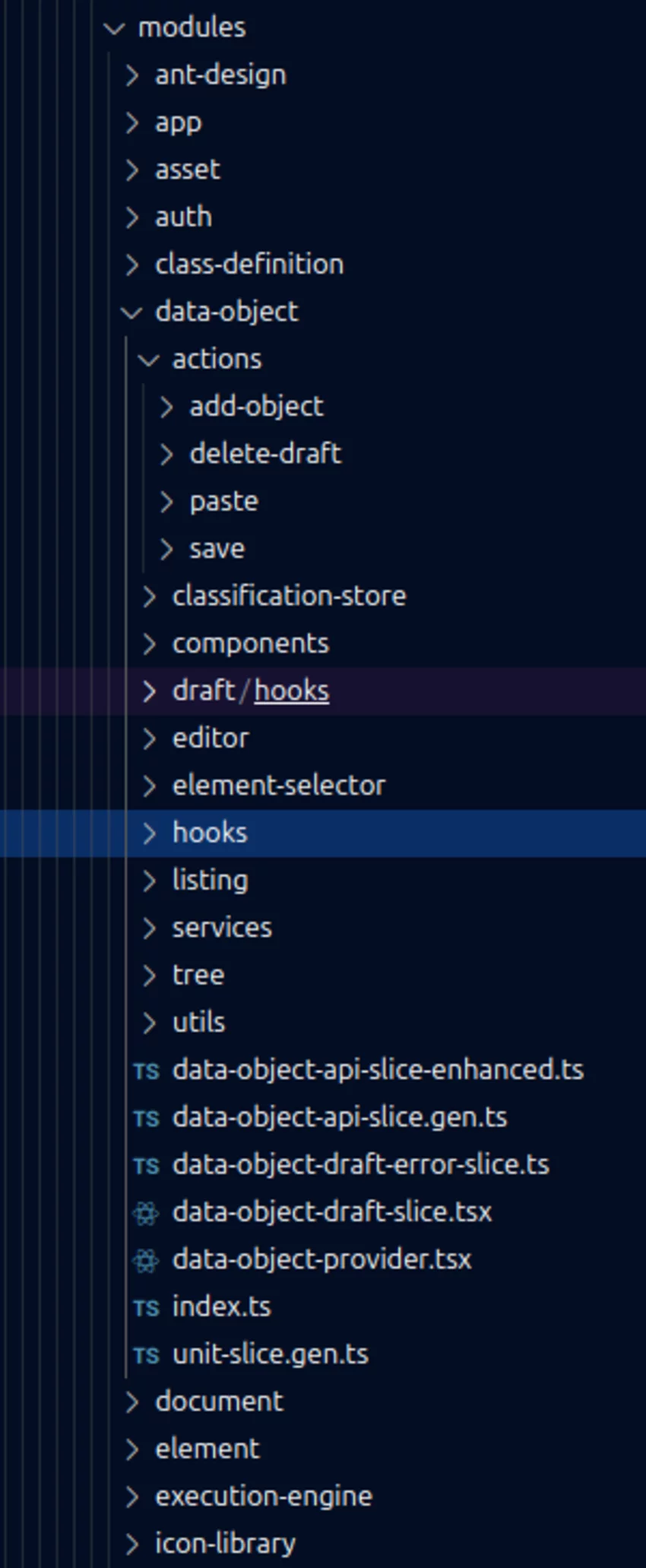Select the execution-engine folder name
This screenshot has width=646, height=1568.
264,1497
